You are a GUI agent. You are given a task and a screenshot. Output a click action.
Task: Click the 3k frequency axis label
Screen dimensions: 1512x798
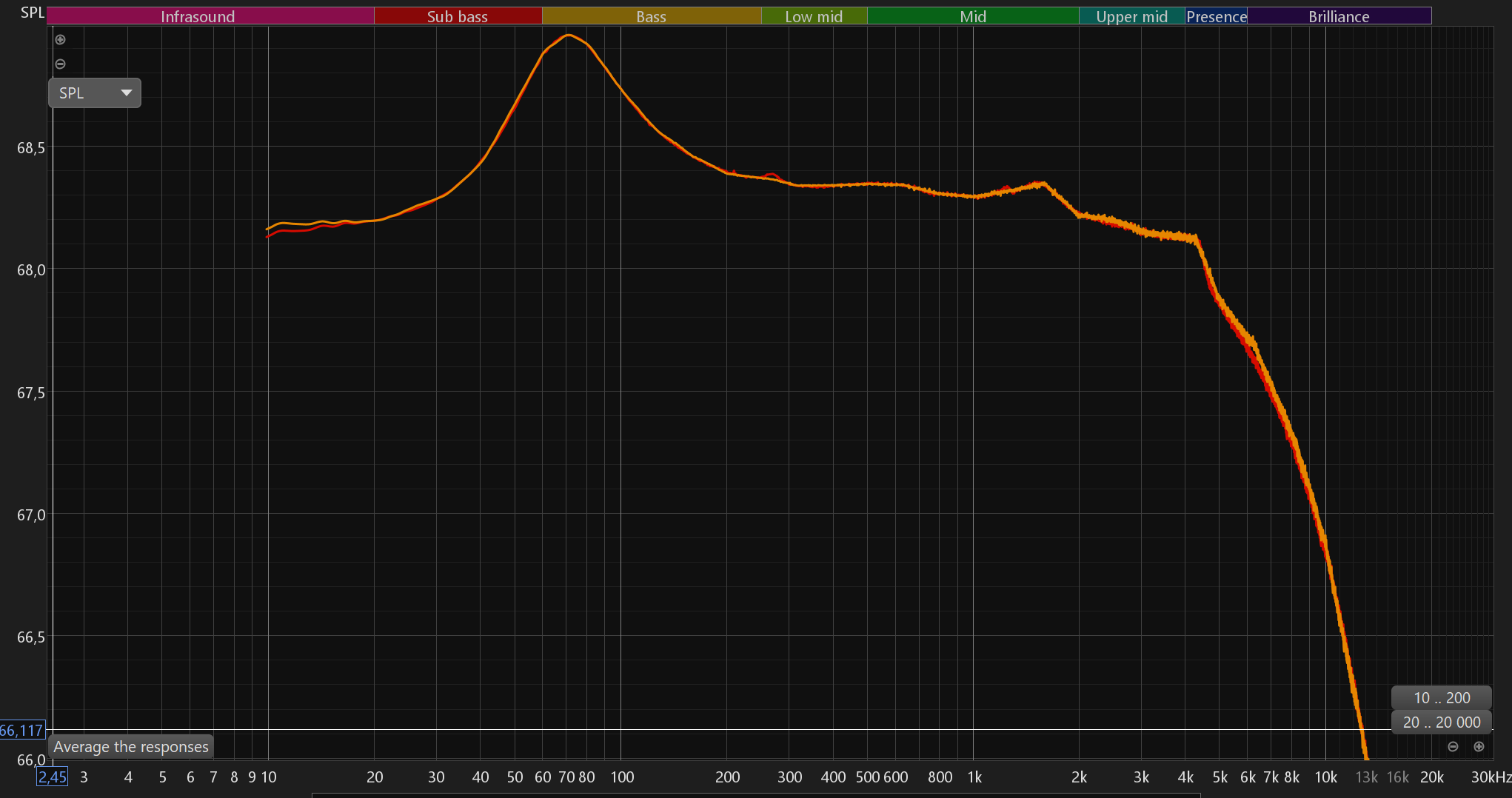coord(1141,777)
